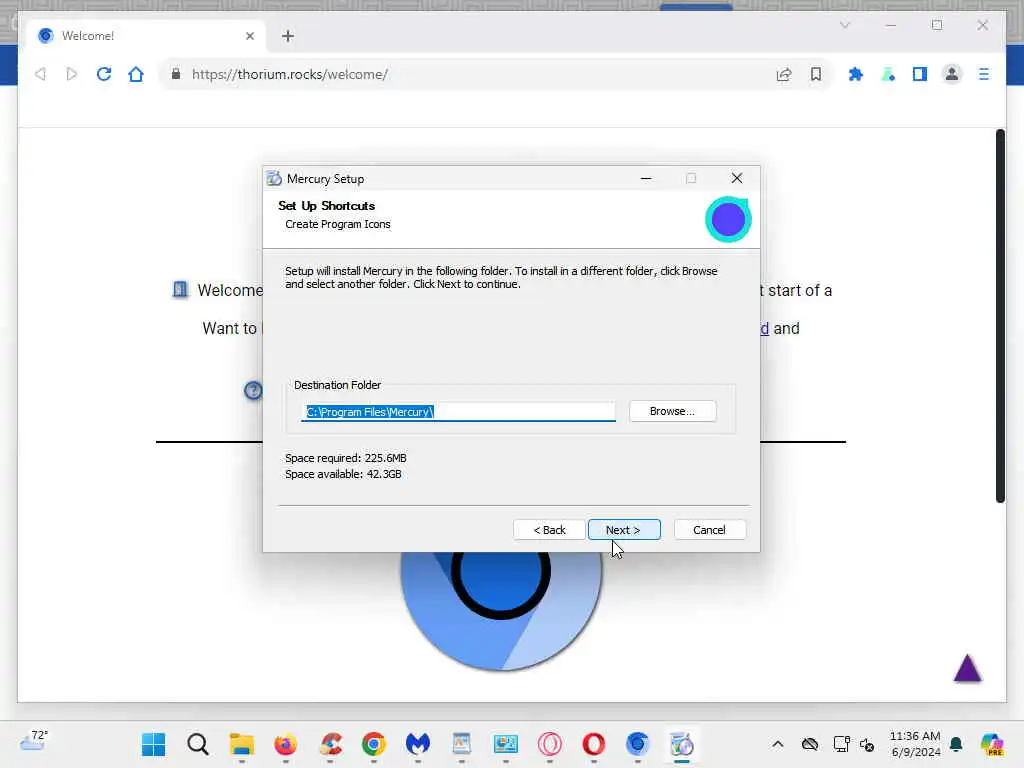Open the taskbar clock and date

click(x=915, y=744)
